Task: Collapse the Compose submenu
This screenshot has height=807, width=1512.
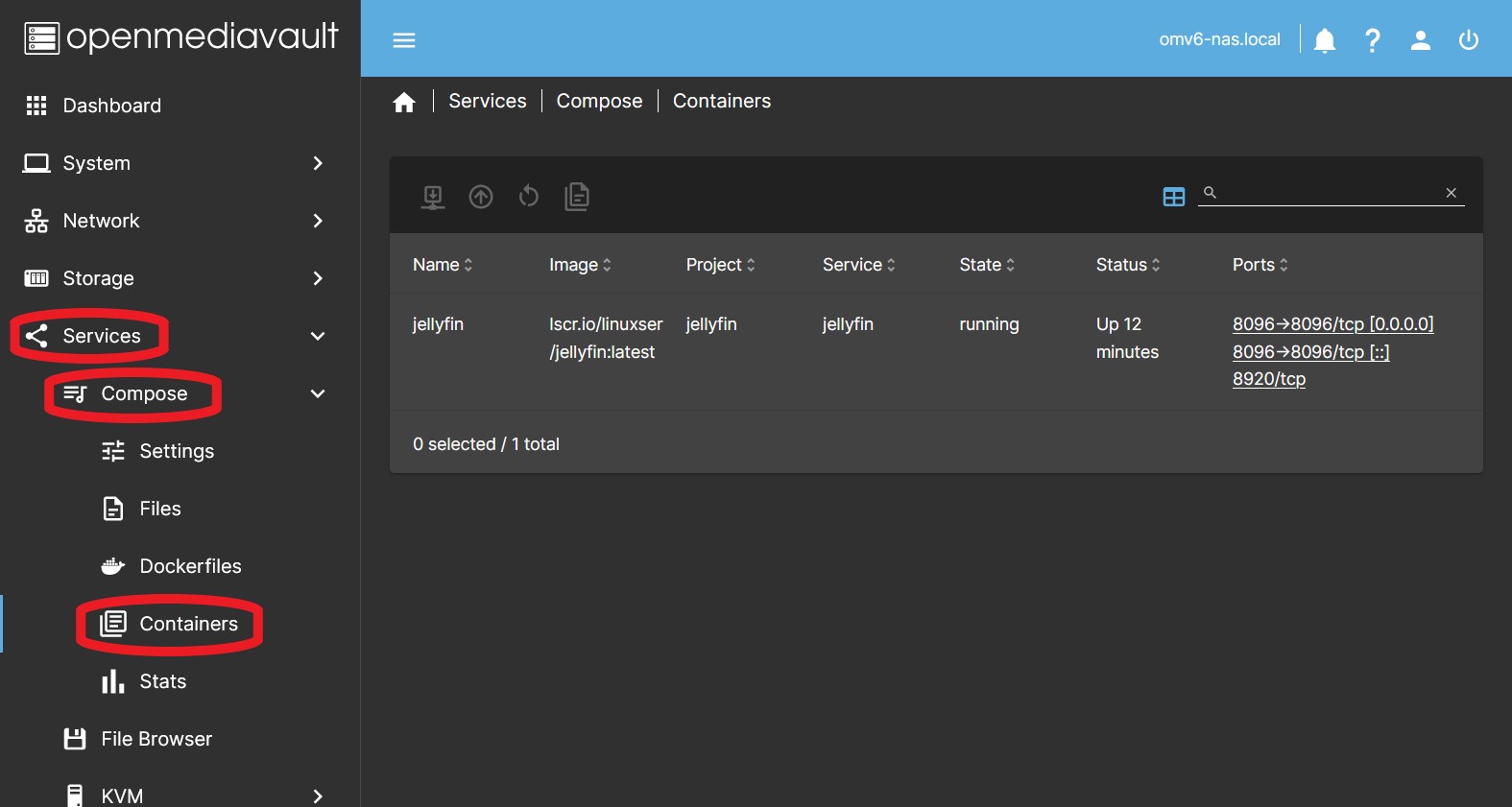Action: [318, 393]
